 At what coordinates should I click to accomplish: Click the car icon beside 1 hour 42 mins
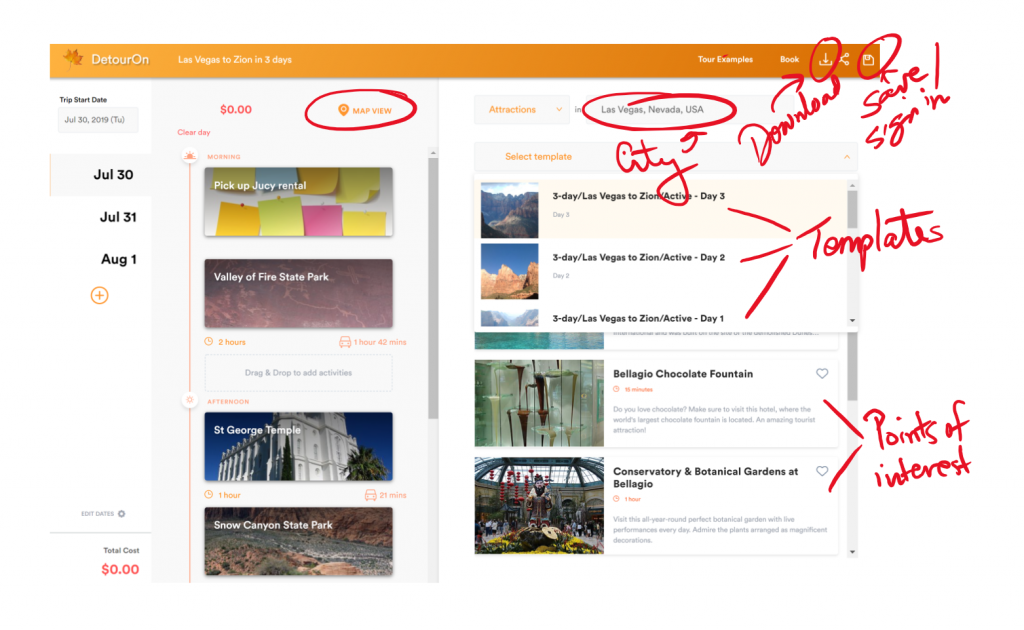click(345, 341)
